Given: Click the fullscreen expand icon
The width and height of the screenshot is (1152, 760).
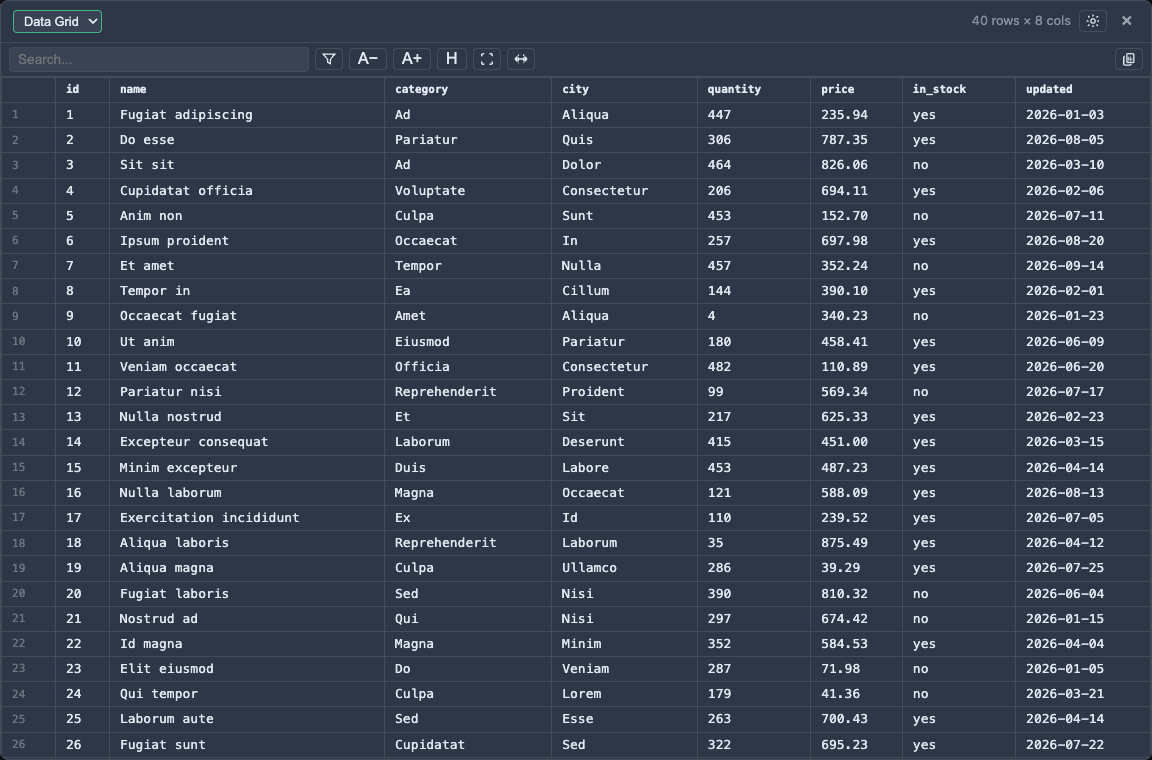Looking at the screenshot, I should coord(486,59).
